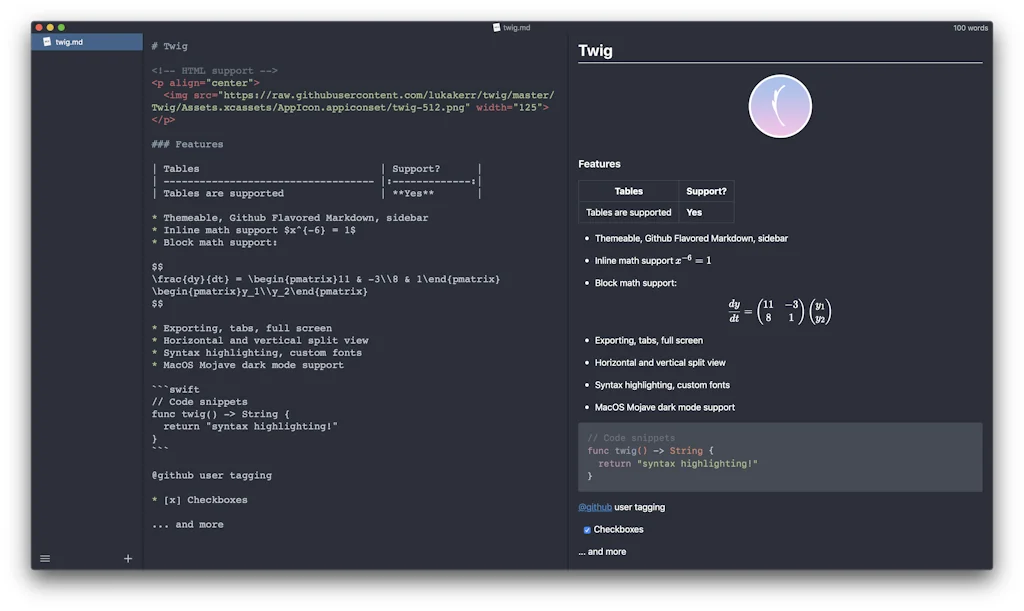
Task: Follow the @github user tagging link
Action: coord(595,507)
